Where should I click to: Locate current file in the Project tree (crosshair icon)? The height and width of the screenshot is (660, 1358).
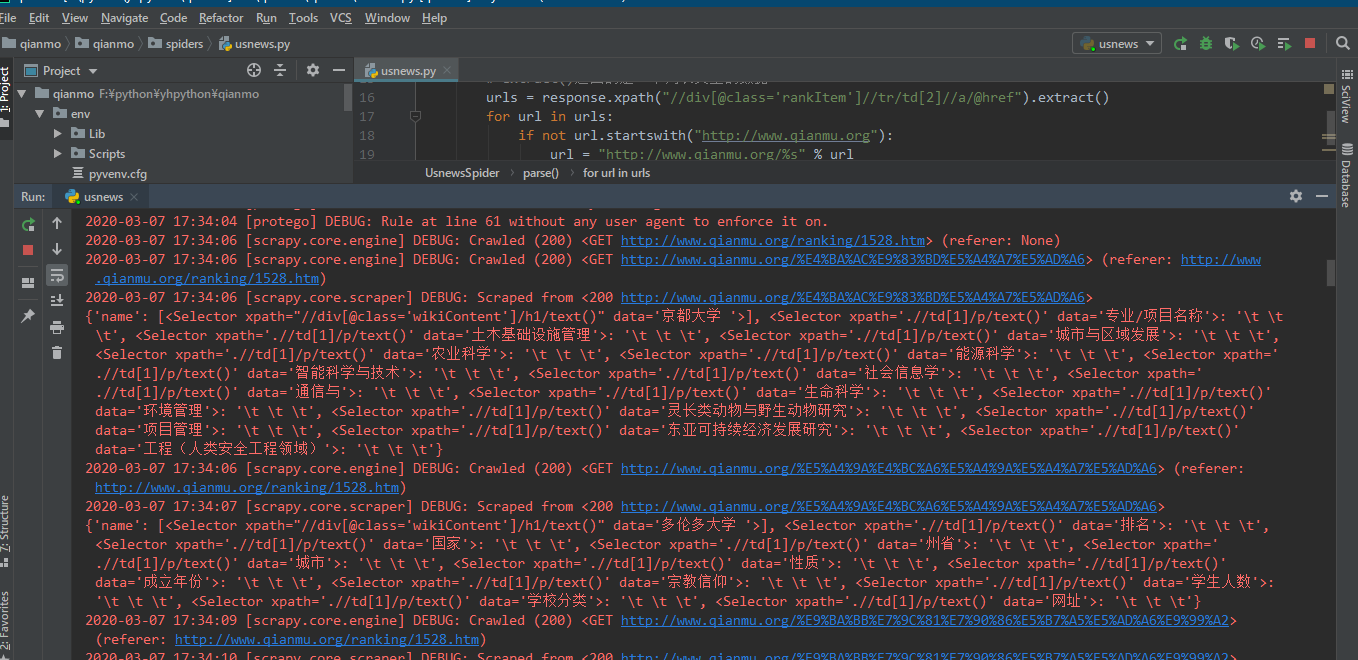(254, 71)
